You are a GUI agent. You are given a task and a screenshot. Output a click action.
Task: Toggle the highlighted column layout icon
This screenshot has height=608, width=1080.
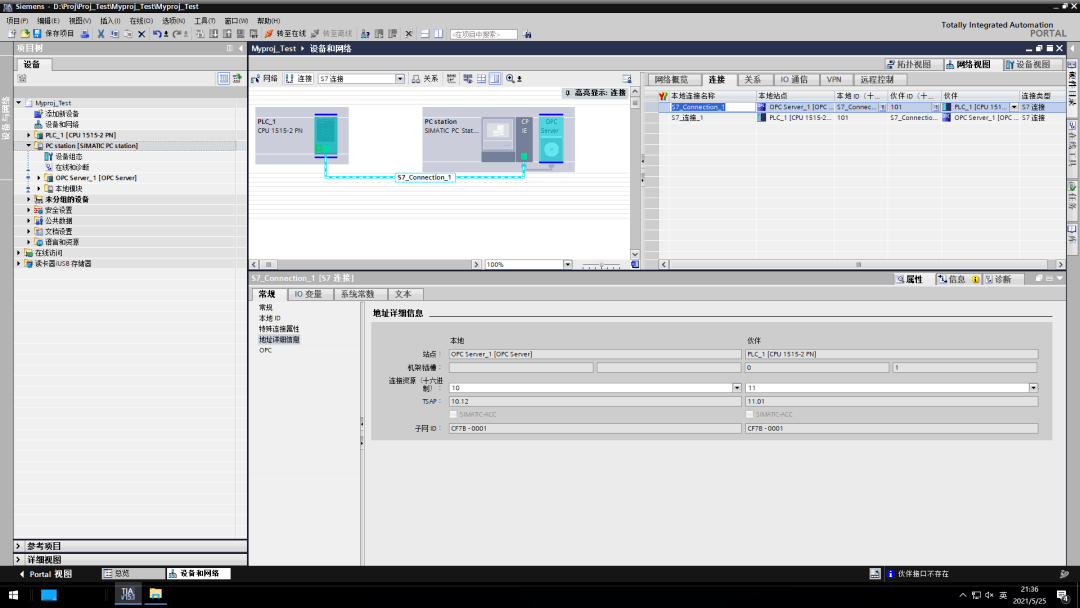click(495, 79)
